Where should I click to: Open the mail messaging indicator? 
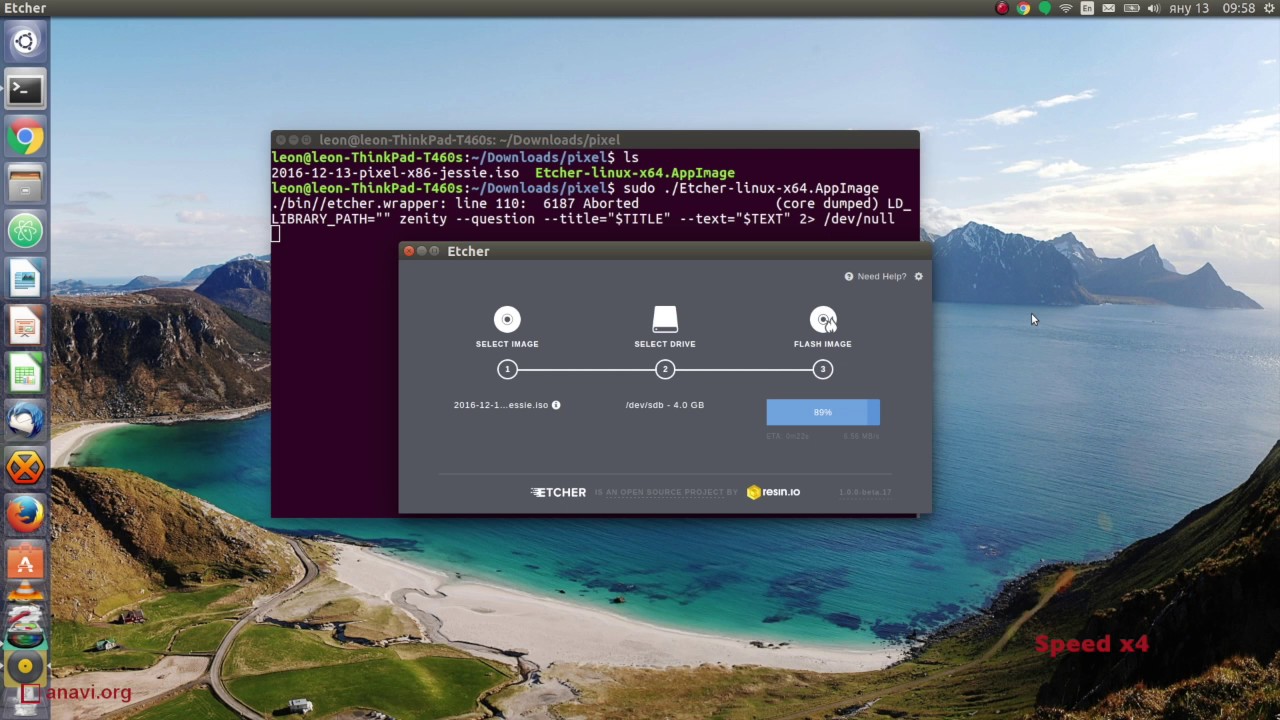(x=1109, y=8)
